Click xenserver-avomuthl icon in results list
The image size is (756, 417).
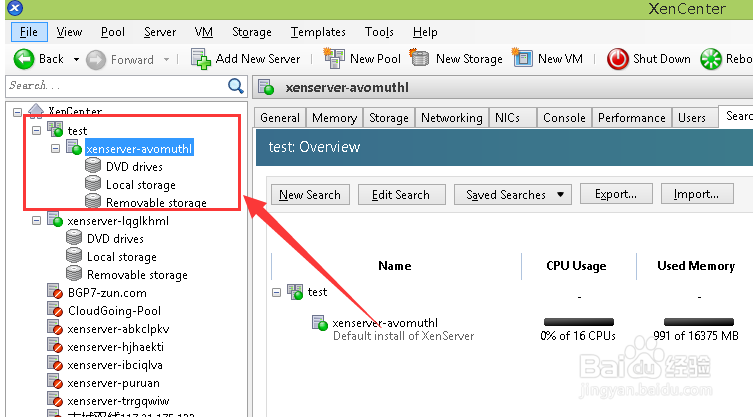320,323
